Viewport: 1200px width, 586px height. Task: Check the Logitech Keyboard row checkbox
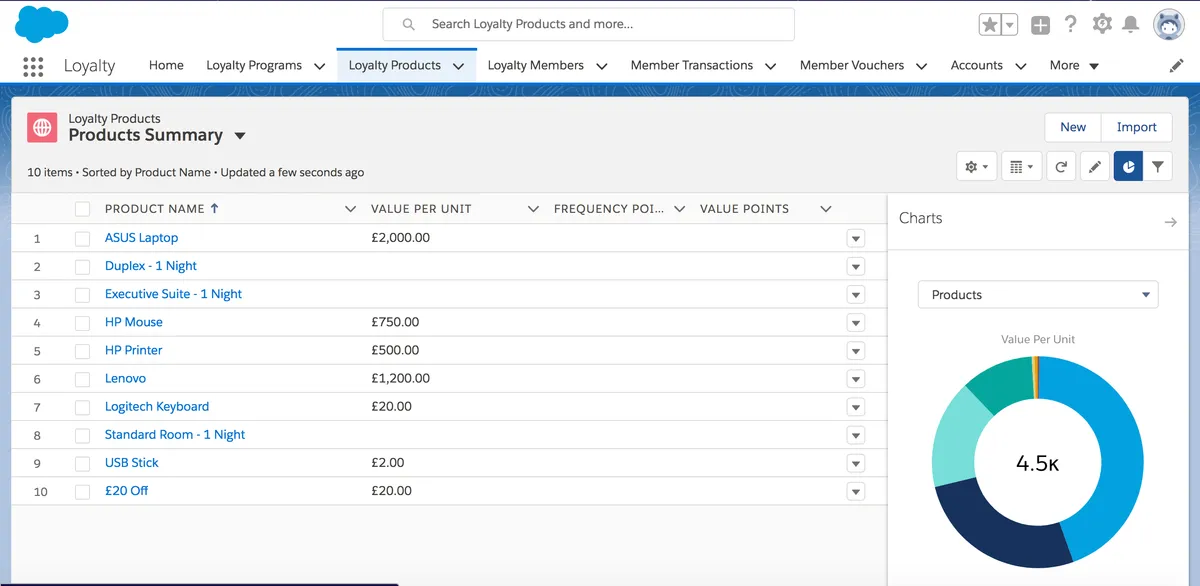click(x=82, y=407)
